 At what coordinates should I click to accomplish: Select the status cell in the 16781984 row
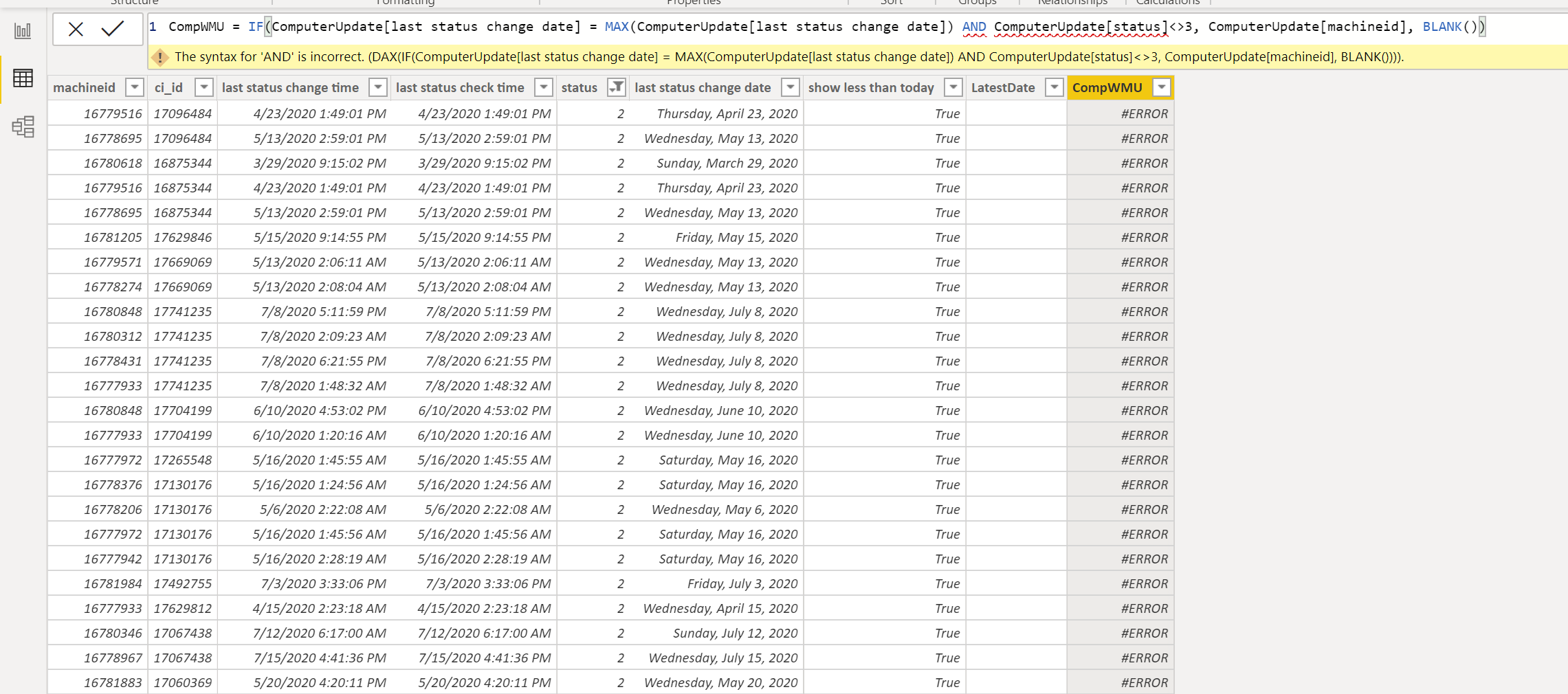click(x=593, y=583)
